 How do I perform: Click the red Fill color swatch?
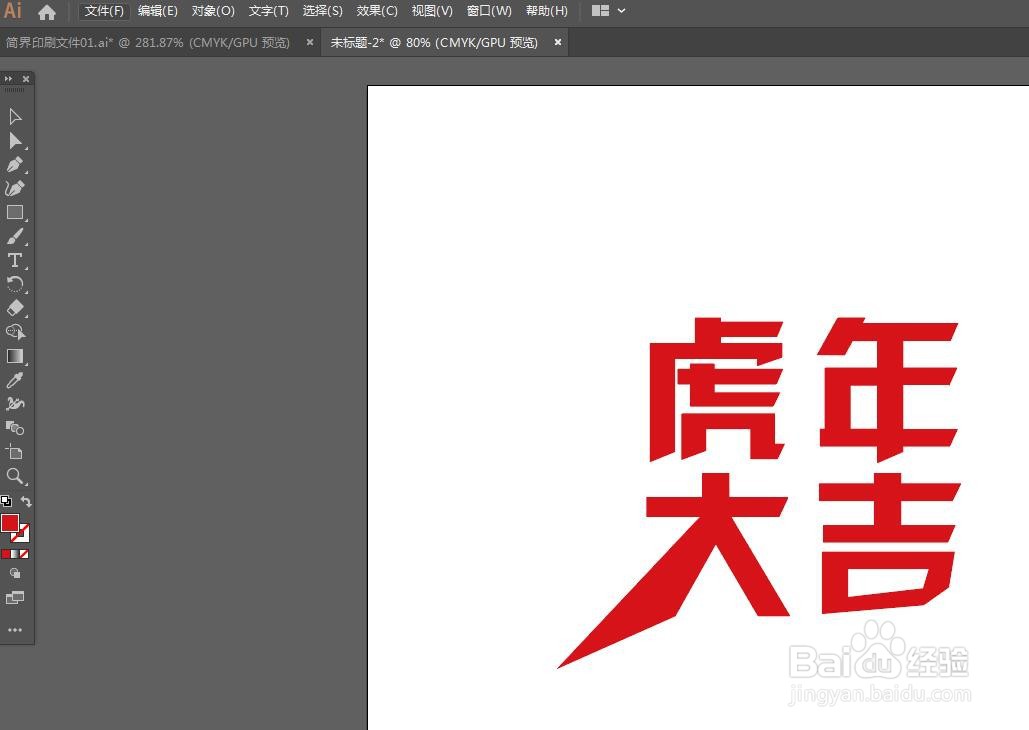point(10,523)
